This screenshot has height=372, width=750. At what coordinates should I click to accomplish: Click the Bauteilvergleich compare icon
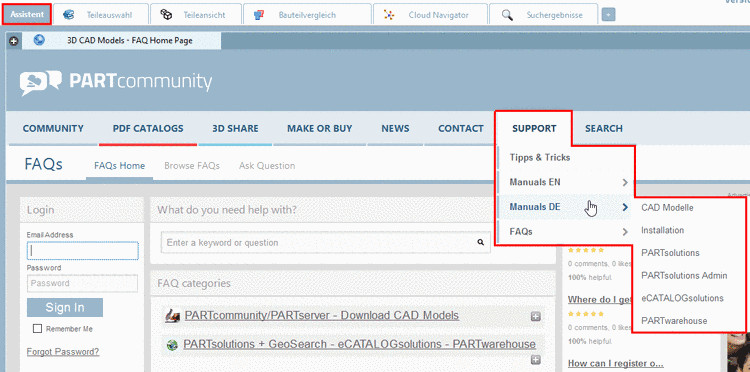259,15
